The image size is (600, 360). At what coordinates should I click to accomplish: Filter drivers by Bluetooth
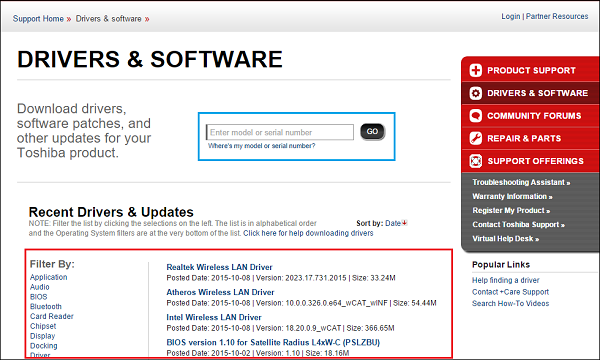[46, 306]
